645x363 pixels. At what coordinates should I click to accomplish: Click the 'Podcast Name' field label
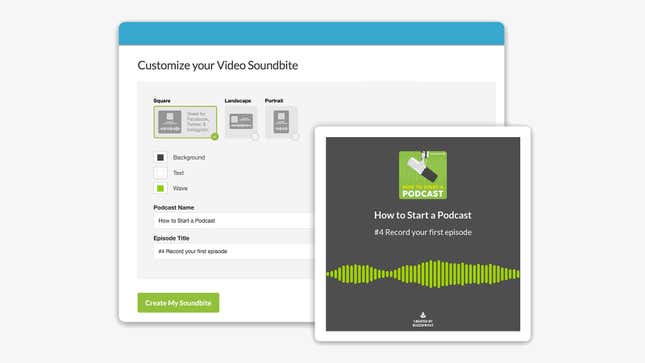click(174, 207)
